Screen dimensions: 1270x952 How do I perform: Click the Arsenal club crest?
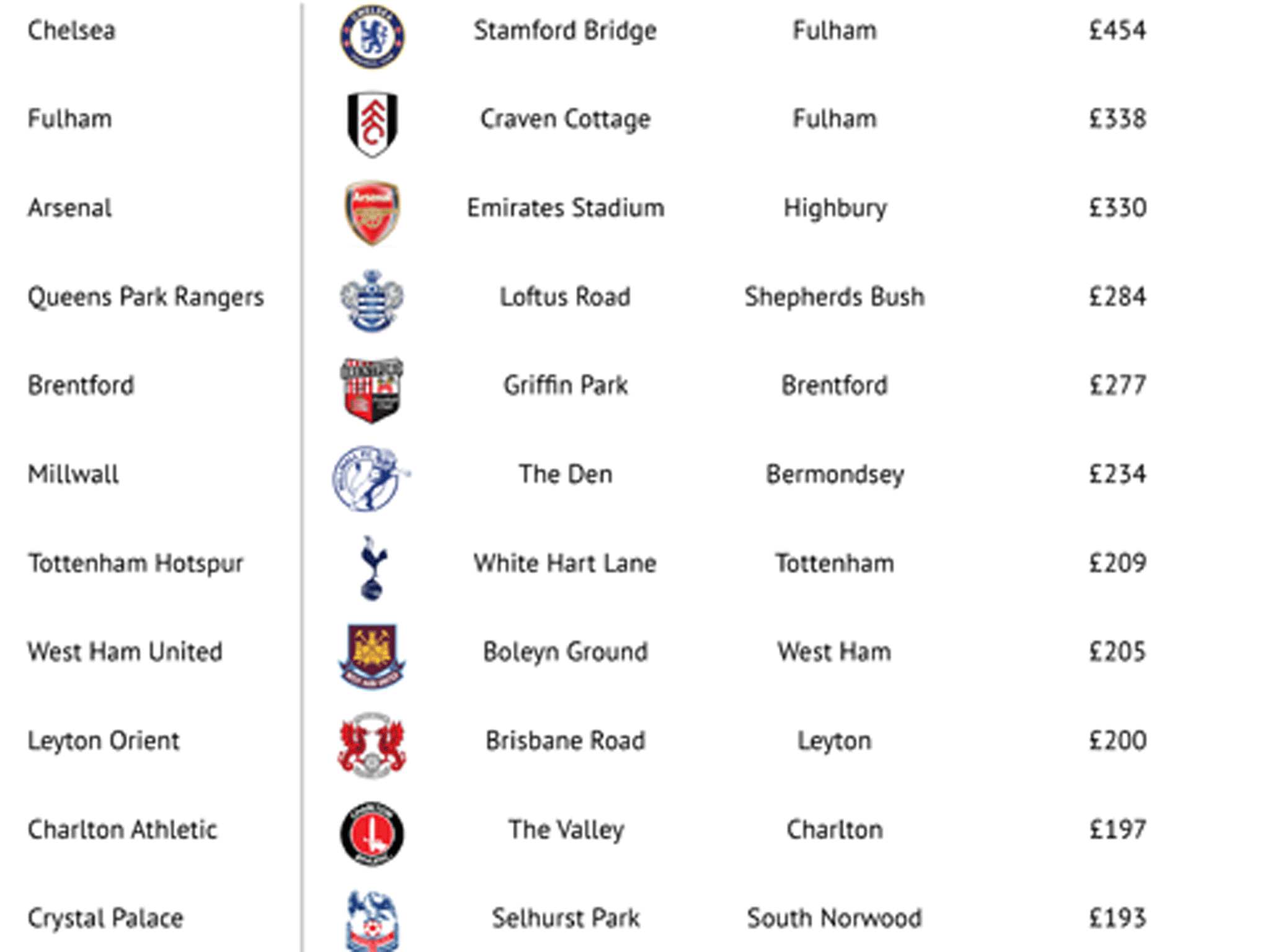point(372,213)
